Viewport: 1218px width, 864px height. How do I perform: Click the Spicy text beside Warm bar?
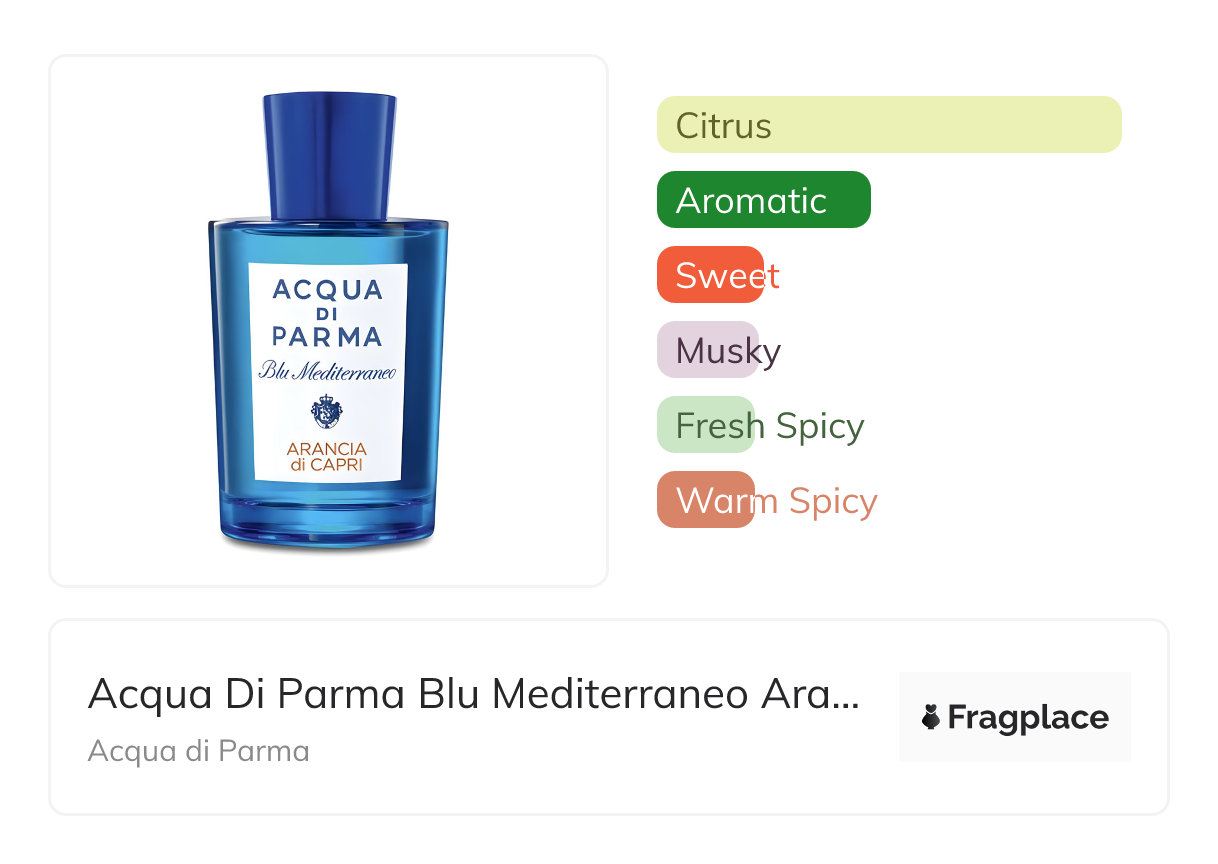pos(832,502)
